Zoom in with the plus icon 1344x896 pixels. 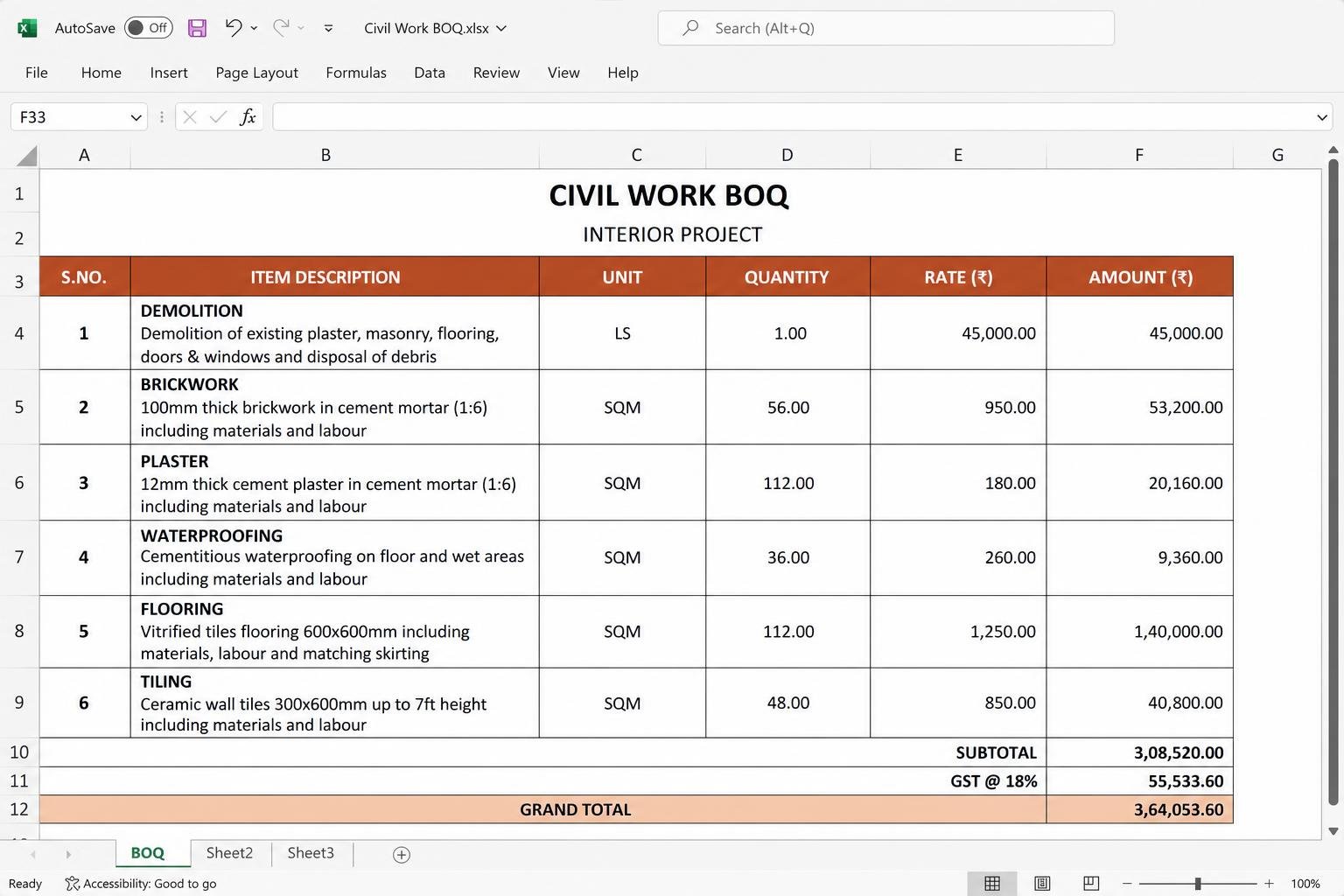[x=1269, y=884]
